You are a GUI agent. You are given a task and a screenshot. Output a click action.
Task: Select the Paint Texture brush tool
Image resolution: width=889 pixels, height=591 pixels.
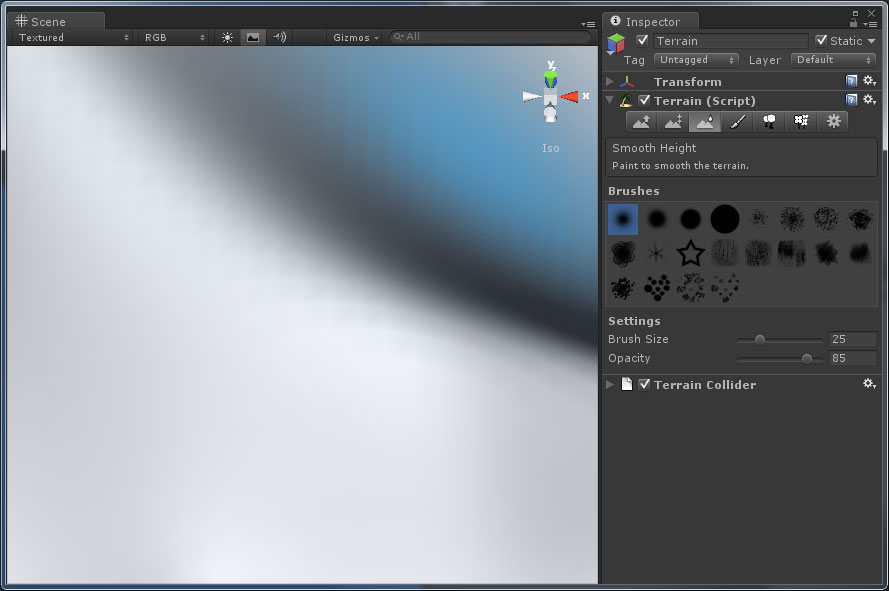pyautogui.click(x=736, y=122)
